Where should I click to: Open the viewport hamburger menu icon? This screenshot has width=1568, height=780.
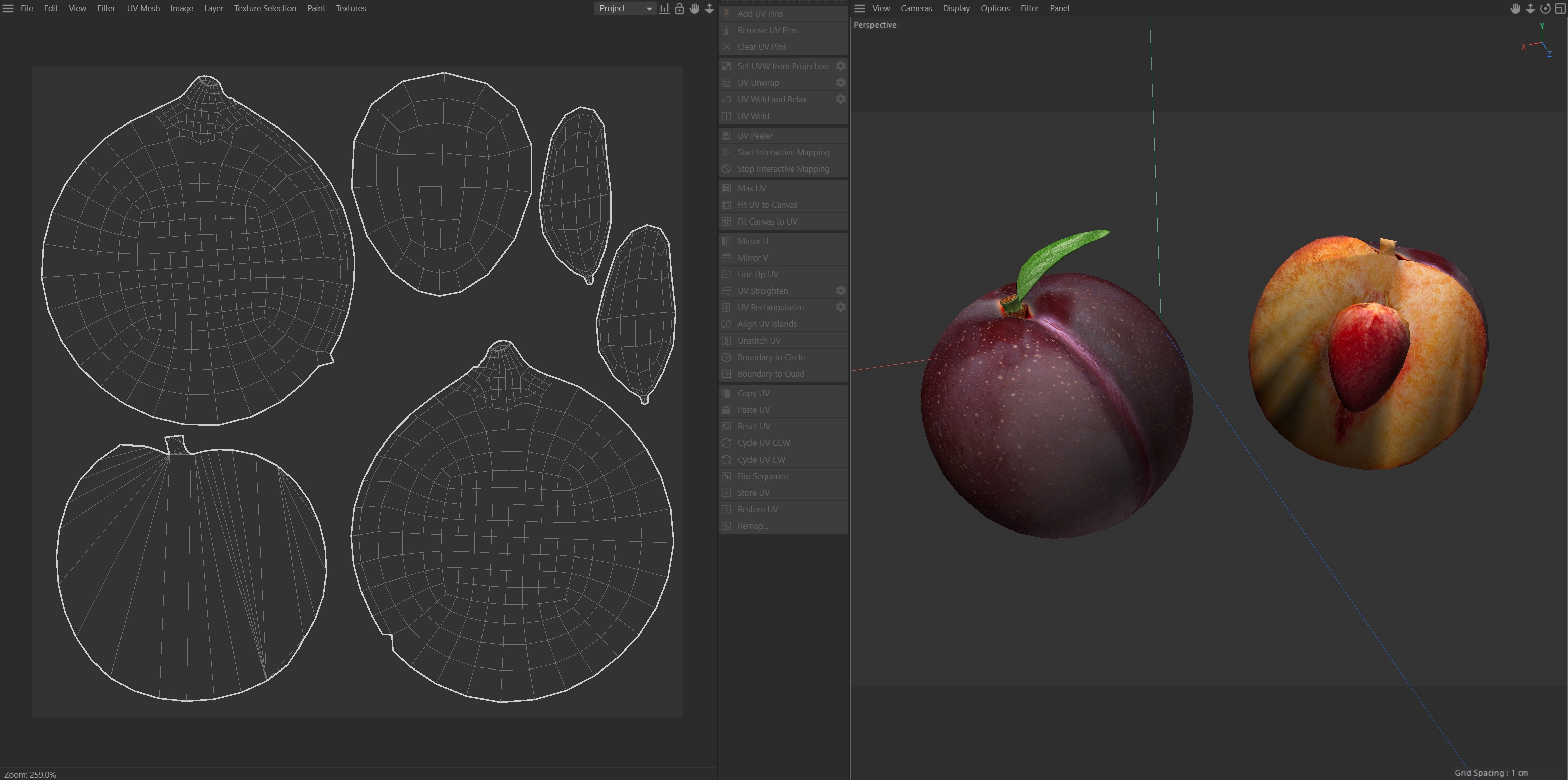click(860, 9)
